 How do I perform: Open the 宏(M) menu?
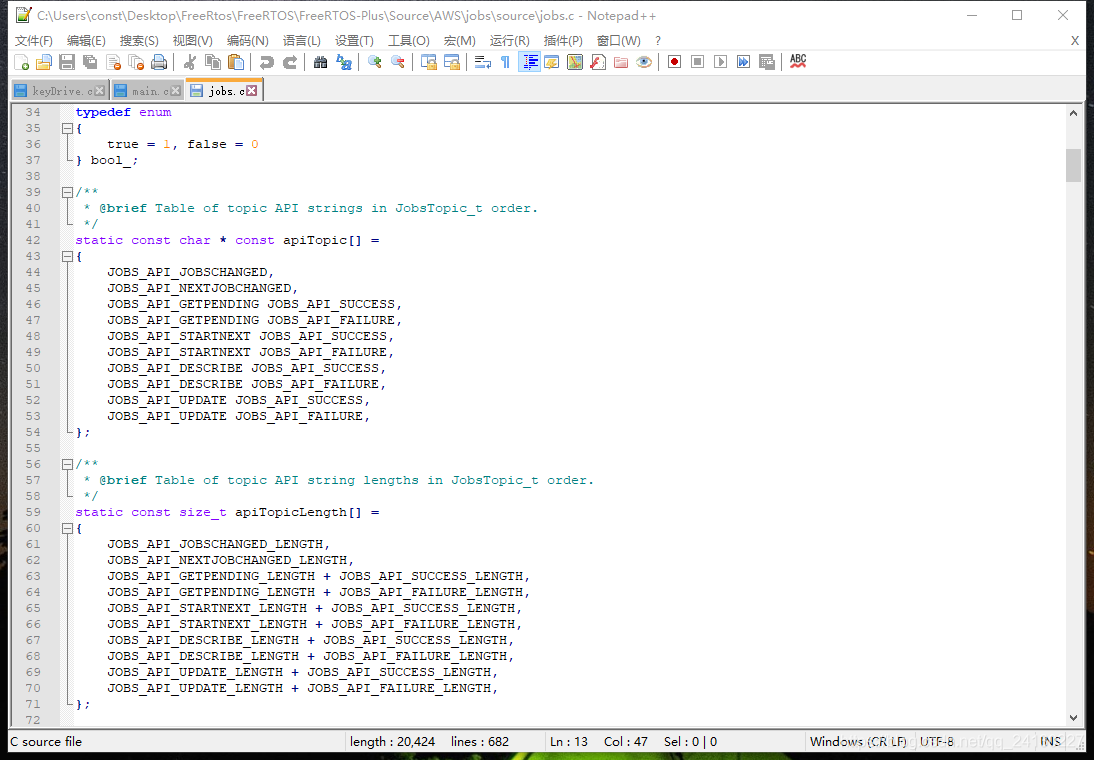[459, 40]
